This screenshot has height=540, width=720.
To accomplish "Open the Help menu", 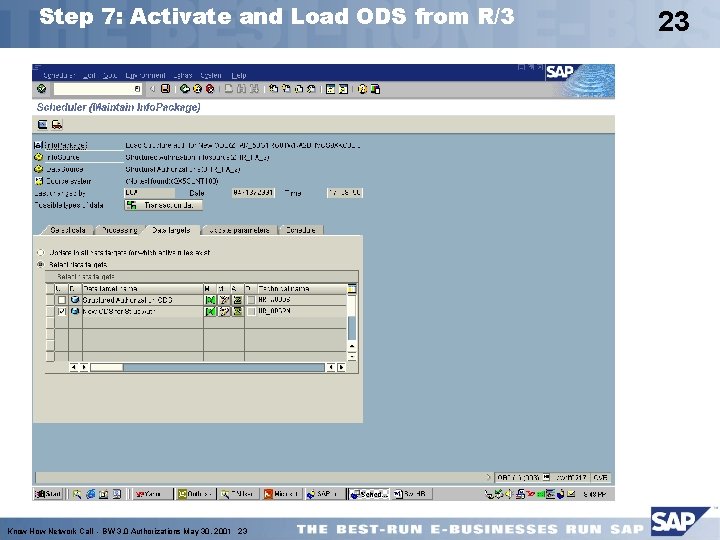I will tap(239, 75).
